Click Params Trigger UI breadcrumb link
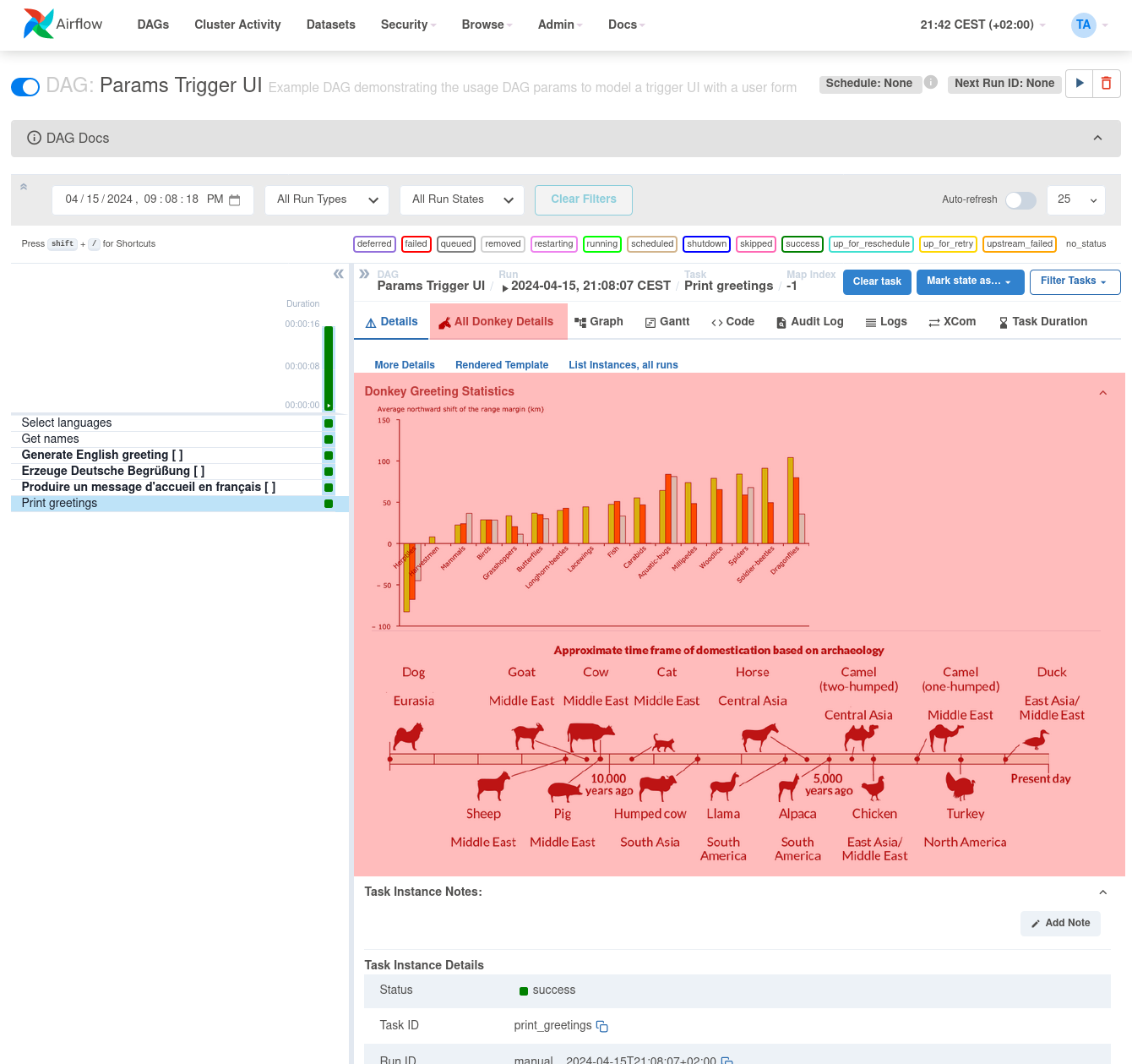Viewport: 1132px width, 1064px height. pyautogui.click(x=431, y=286)
